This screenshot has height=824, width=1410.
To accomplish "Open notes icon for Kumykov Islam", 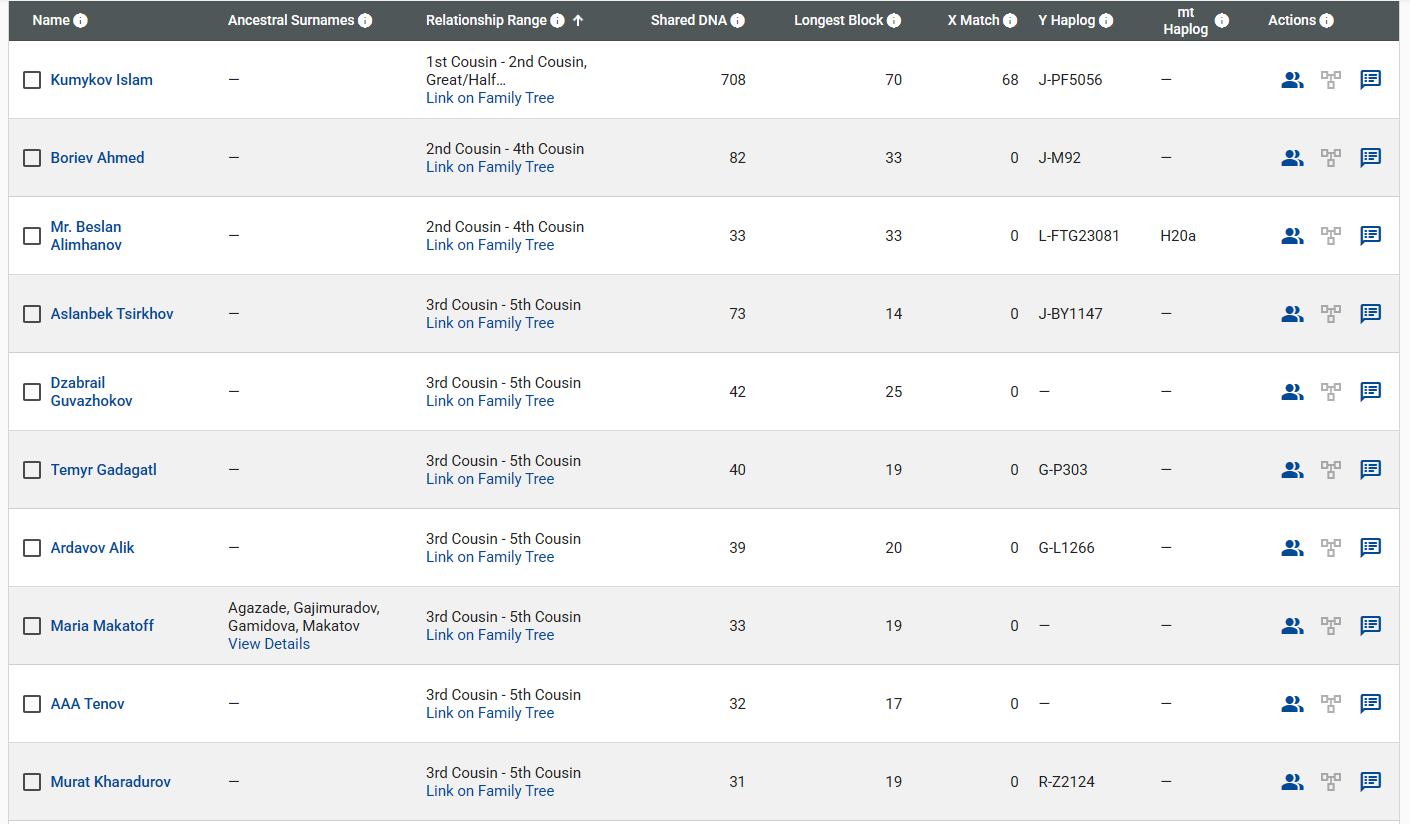I will click(1371, 79).
